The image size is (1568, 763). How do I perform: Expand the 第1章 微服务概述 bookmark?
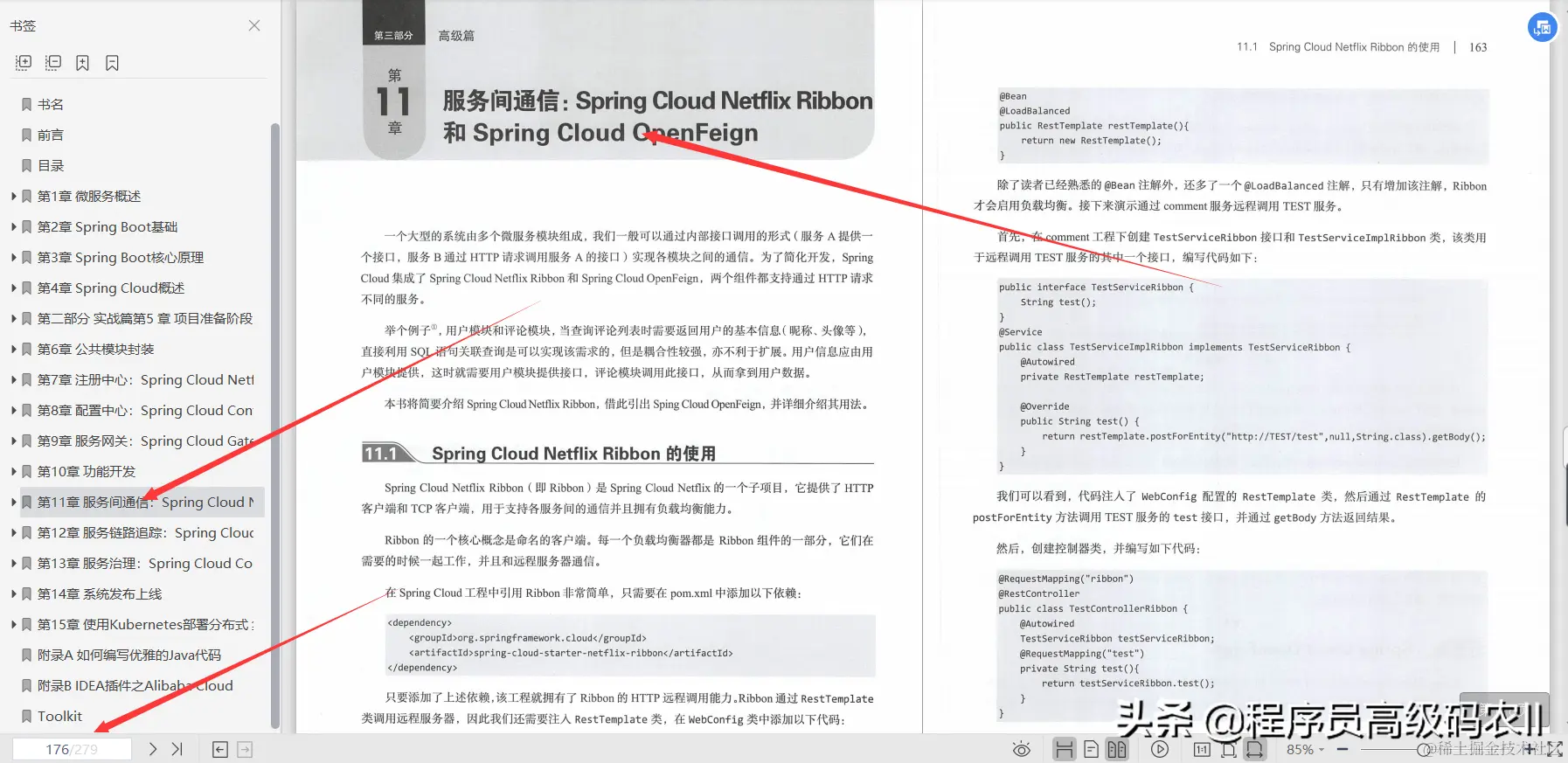tap(14, 196)
